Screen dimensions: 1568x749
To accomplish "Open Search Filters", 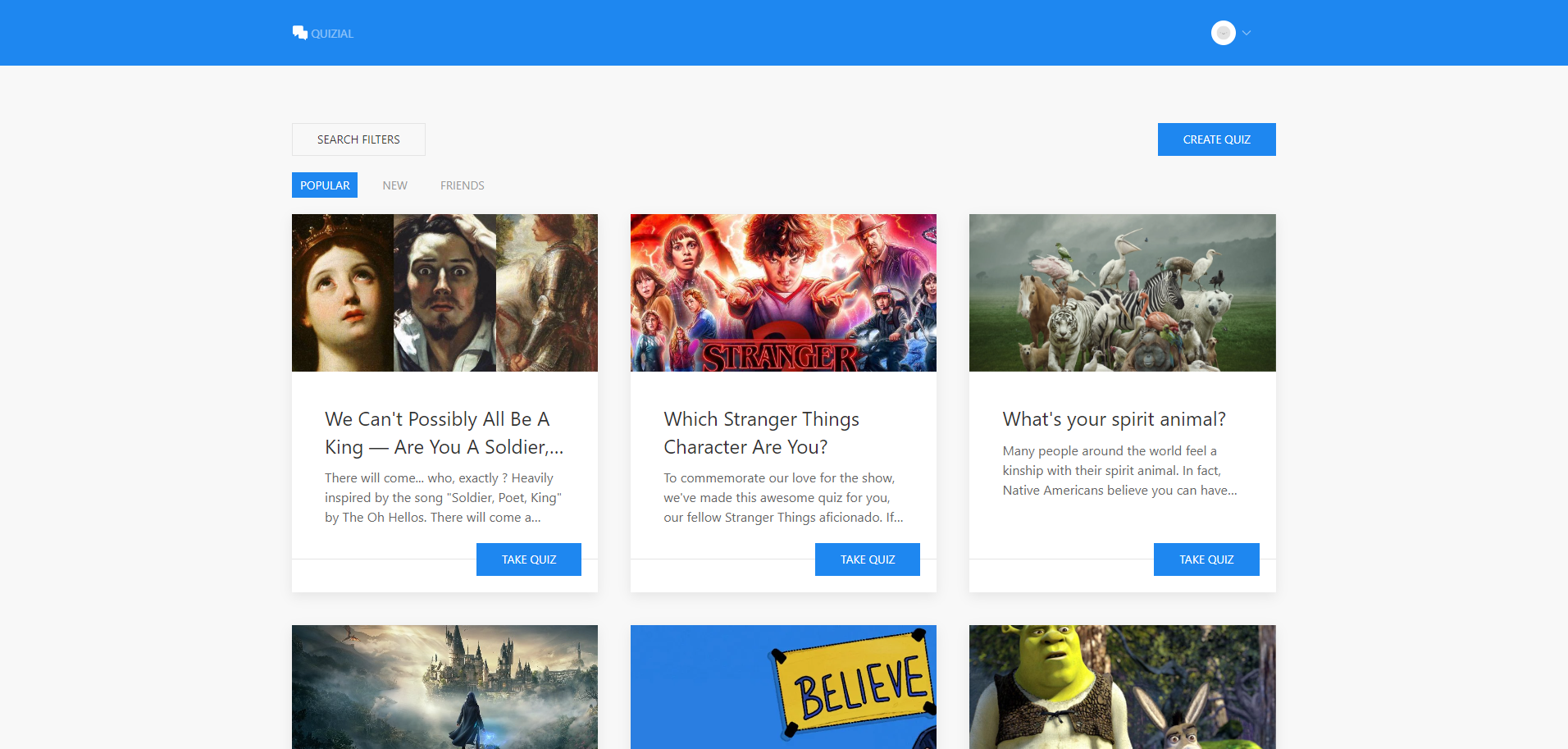I will tap(358, 139).
